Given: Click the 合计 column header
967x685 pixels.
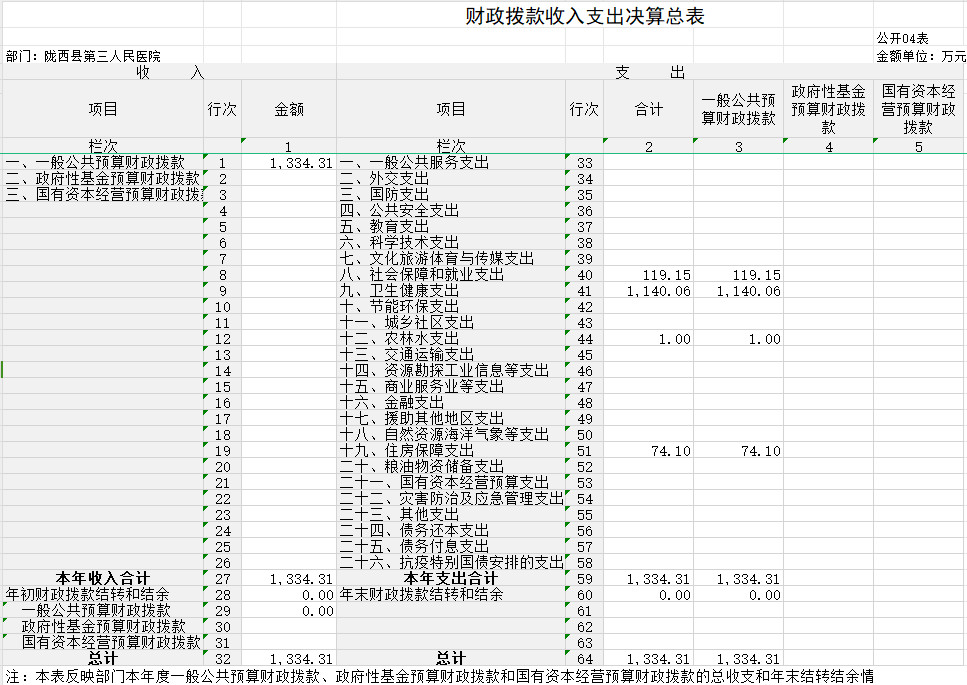Looking at the screenshot, I should coord(648,109).
